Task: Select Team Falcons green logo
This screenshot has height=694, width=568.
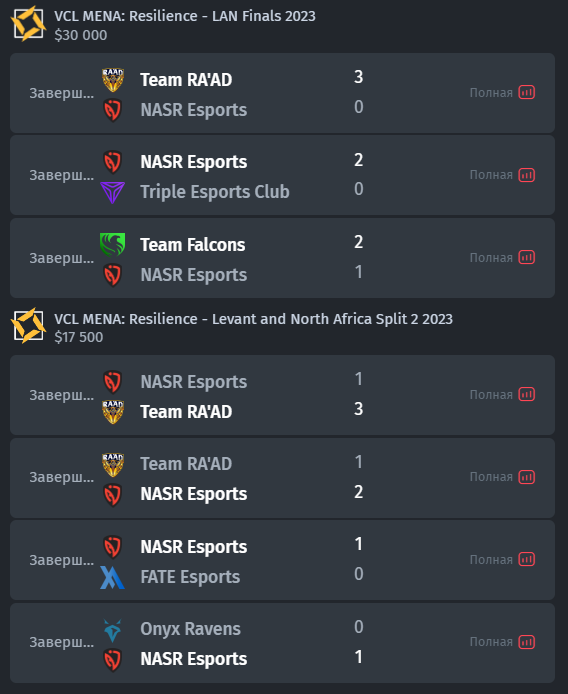Action: click(112, 245)
